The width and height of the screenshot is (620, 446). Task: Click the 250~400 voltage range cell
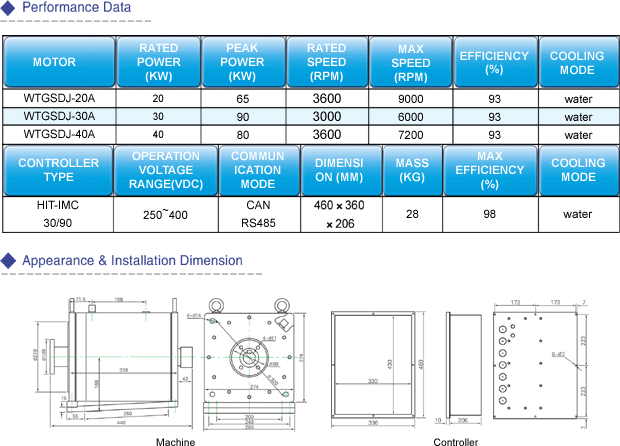(x=165, y=213)
